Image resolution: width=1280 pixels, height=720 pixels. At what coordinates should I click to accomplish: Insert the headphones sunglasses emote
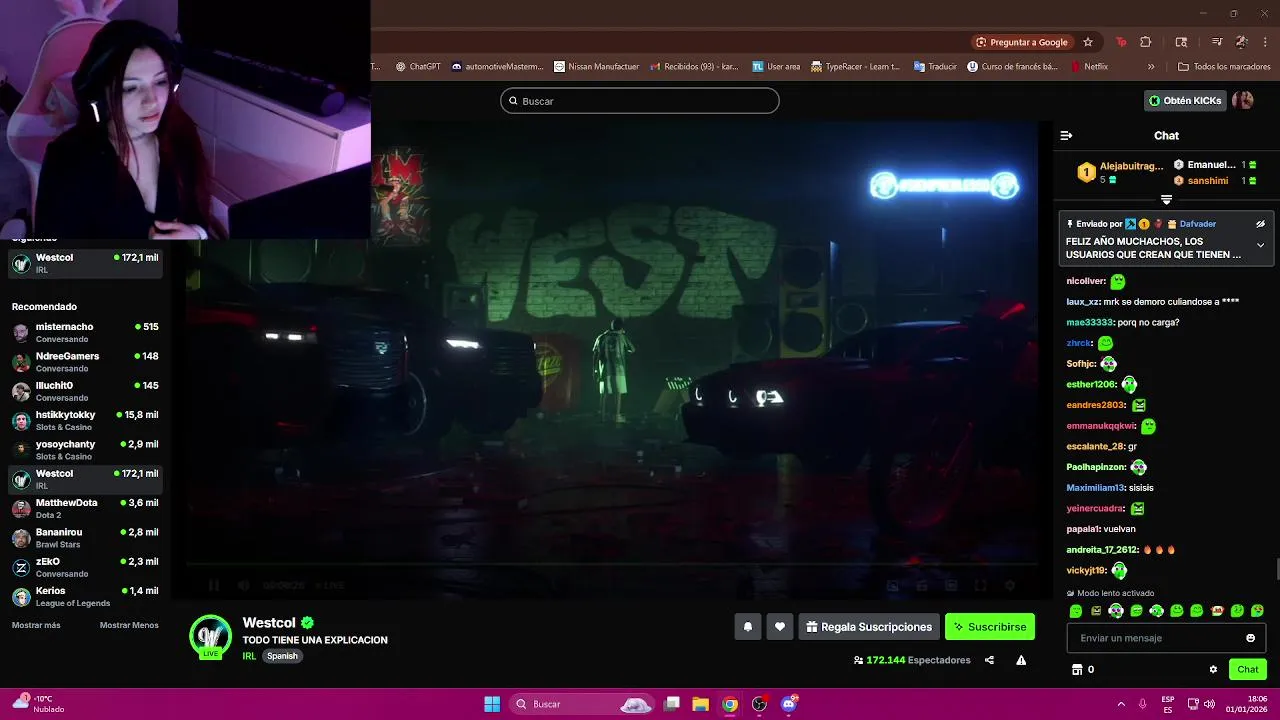pos(1116,611)
